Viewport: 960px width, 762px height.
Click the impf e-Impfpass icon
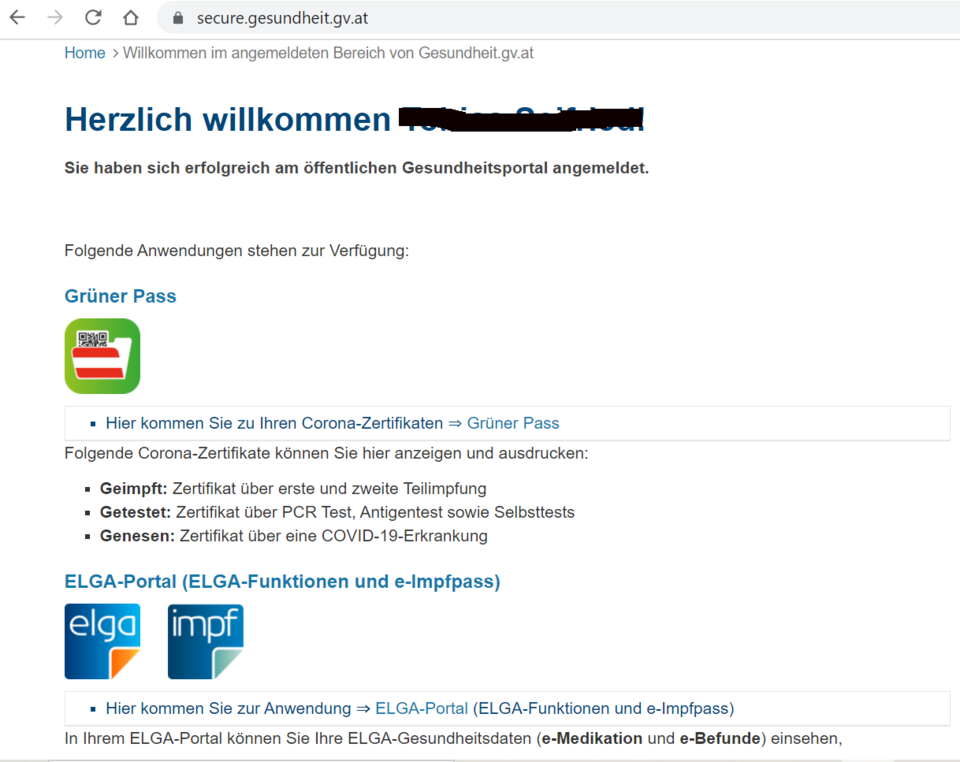click(205, 641)
